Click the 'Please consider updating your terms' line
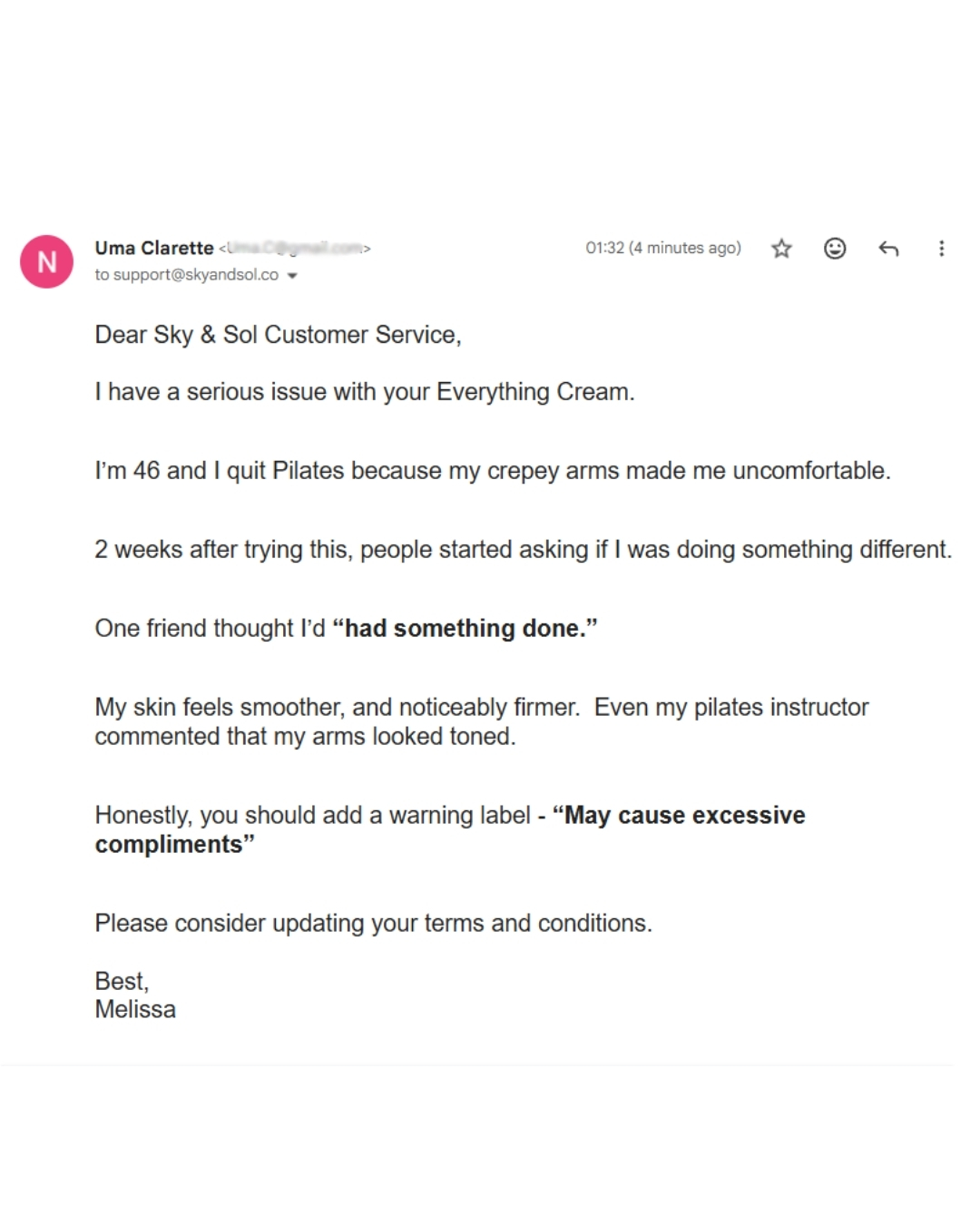This screenshot has width=980, height=1225. pyautogui.click(x=374, y=923)
